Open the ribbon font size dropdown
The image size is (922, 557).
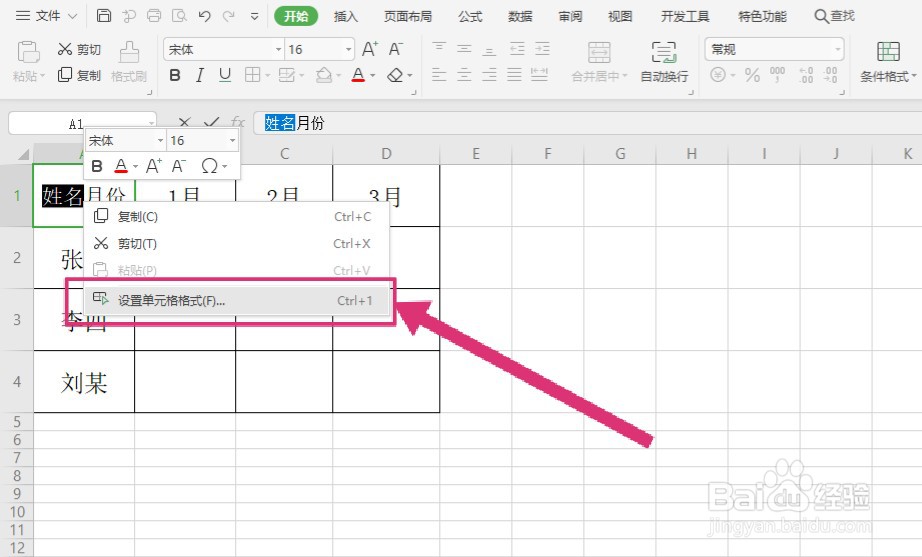(x=349, y=49)
